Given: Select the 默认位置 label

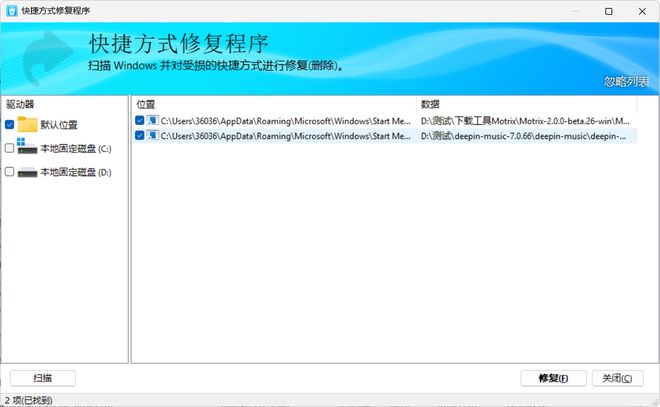Looking at the screenshot, I should pos(59,125).
